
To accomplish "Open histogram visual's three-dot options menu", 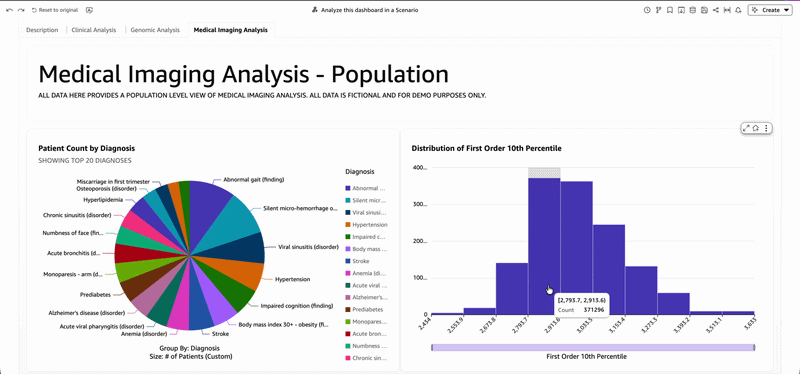I will [x=766, y=128].
